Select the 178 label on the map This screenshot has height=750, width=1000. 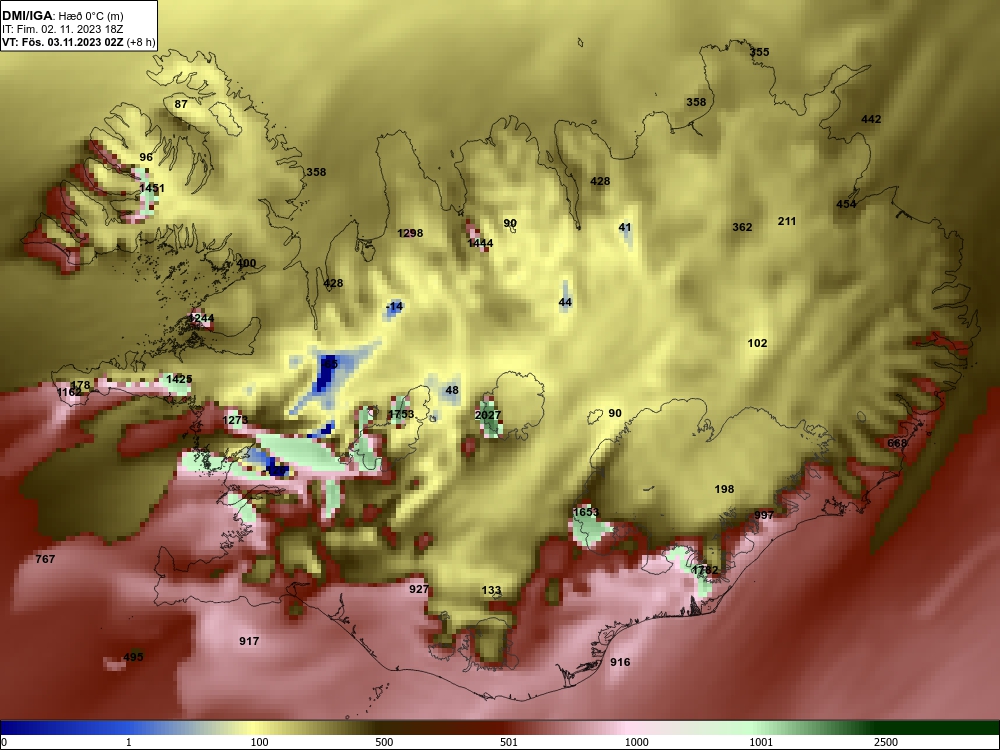coord(80,385)
